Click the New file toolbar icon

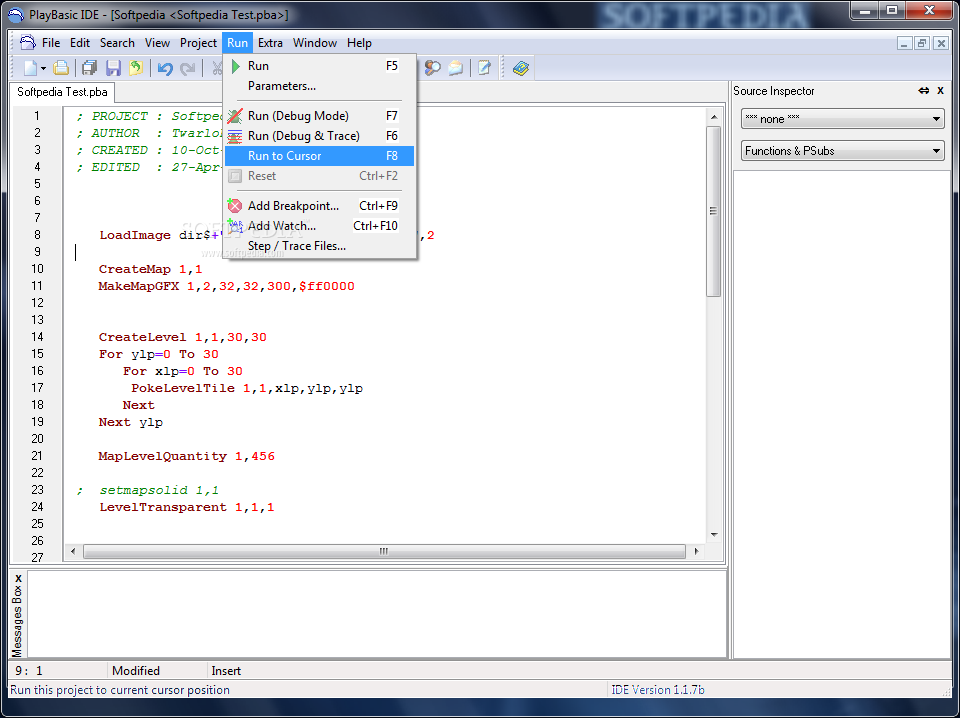tap(30, 68)
